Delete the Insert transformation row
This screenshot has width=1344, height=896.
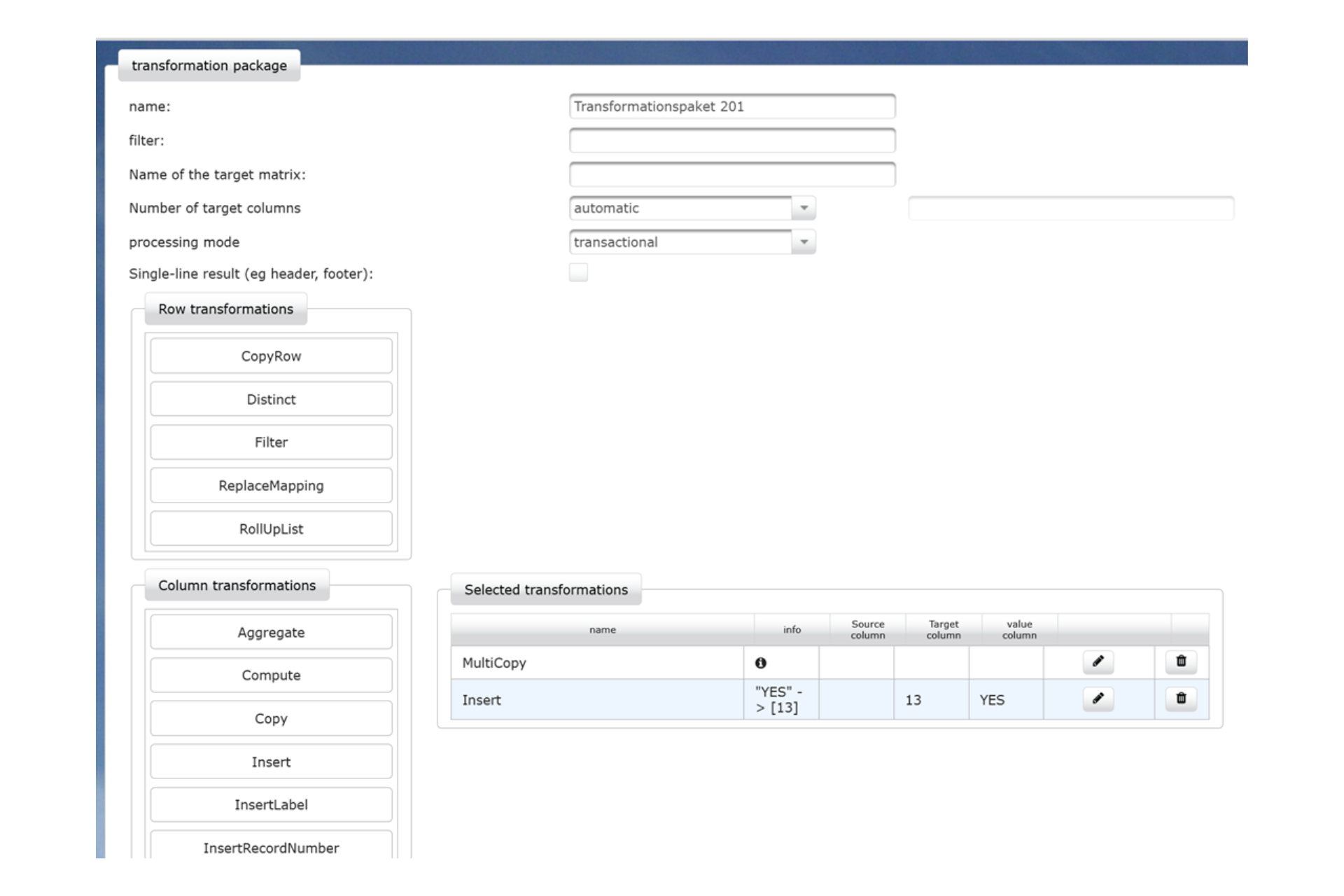pyautogui.click(x=1181, y=699)
